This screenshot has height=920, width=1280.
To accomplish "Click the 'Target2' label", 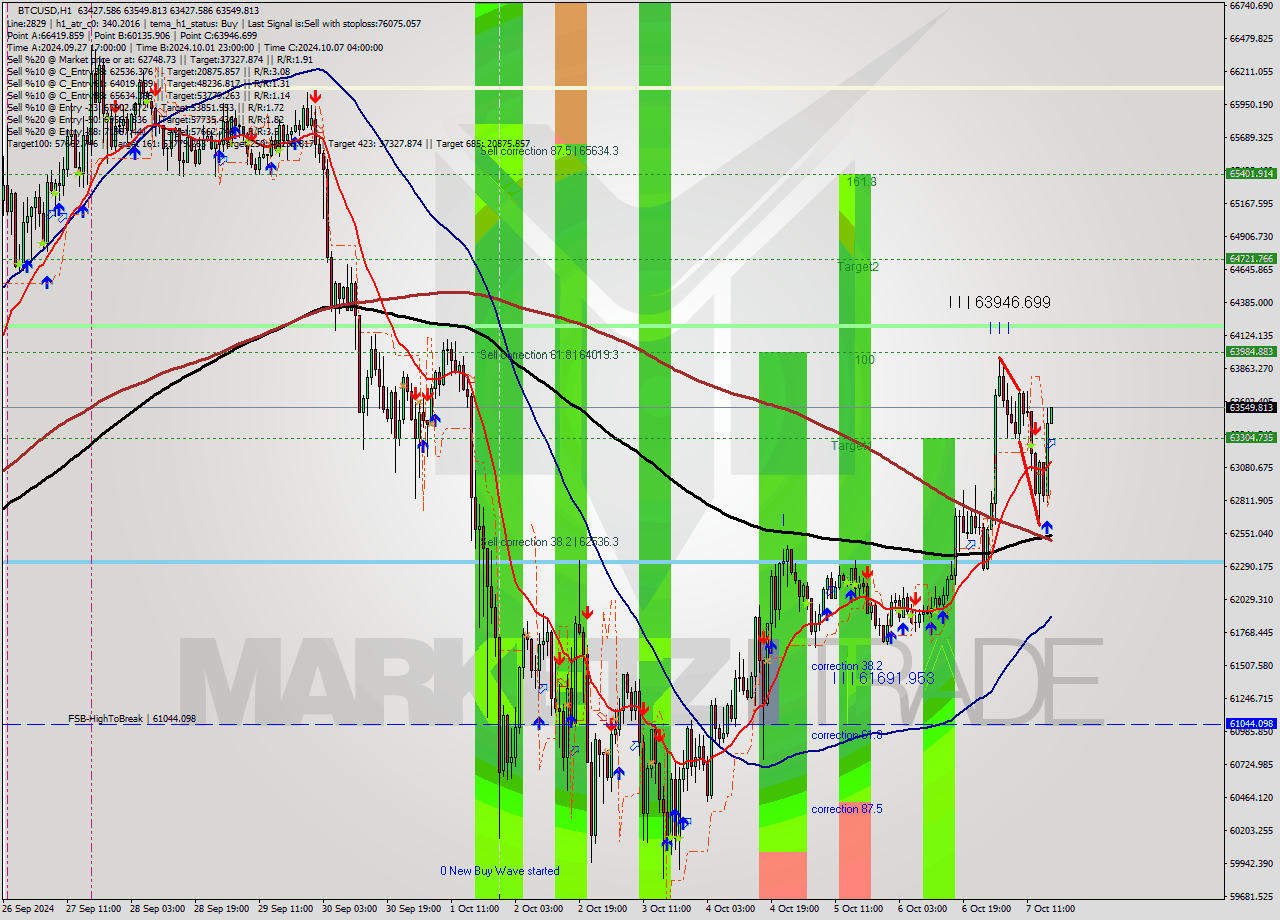I will (x=858, y=267).
